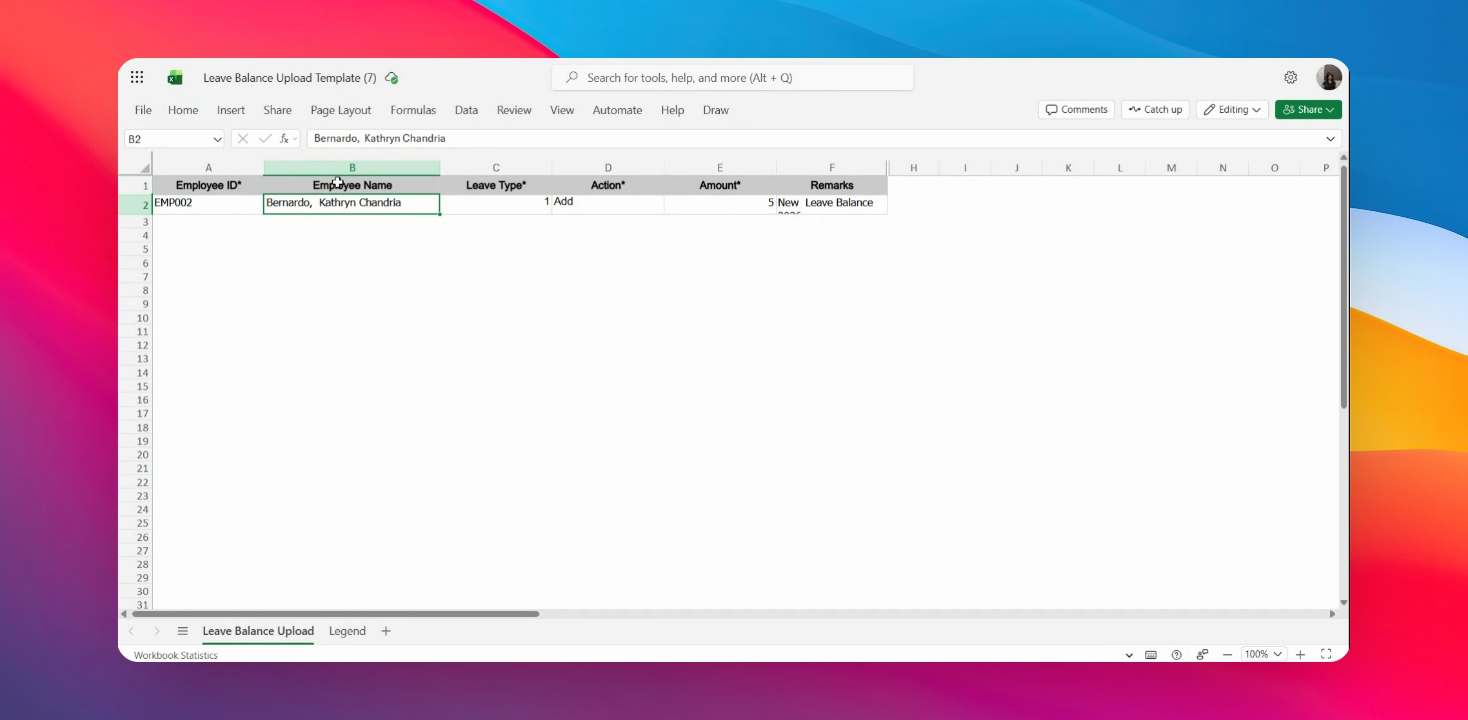Click the Name Box showing B2
The image size is (1468, 720).
[x=168, y=139]
